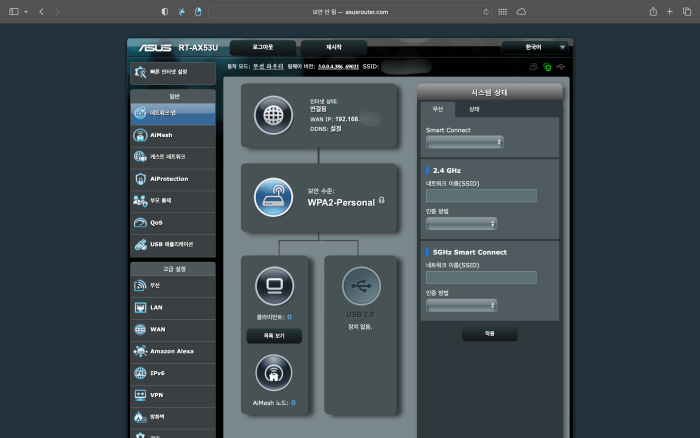Click the Clients (클라이언트) count 0
700x438 pixels.
pos(289,317)
